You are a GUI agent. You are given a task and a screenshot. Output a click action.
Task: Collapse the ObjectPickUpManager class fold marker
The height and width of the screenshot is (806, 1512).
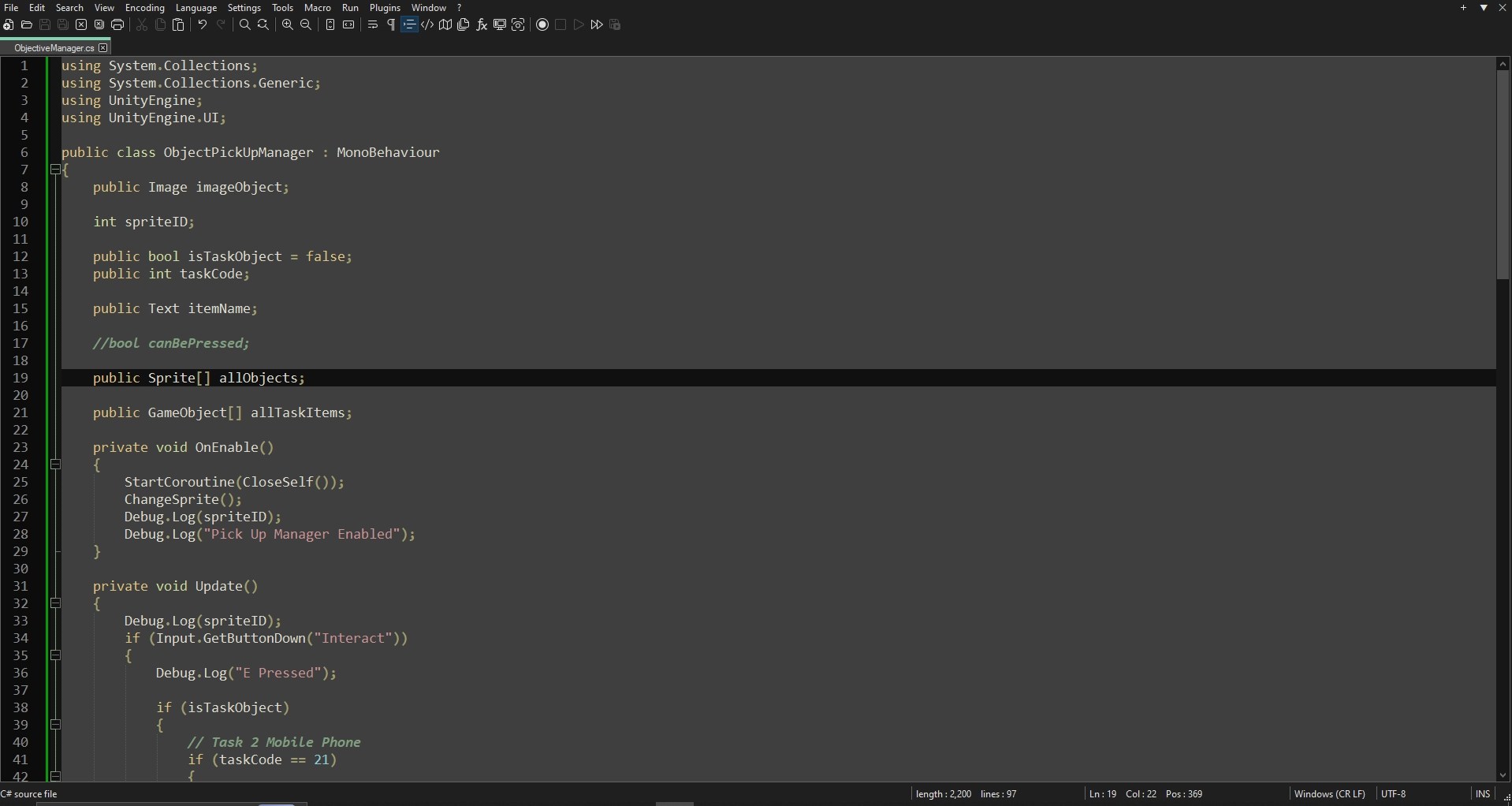(54, 170)
